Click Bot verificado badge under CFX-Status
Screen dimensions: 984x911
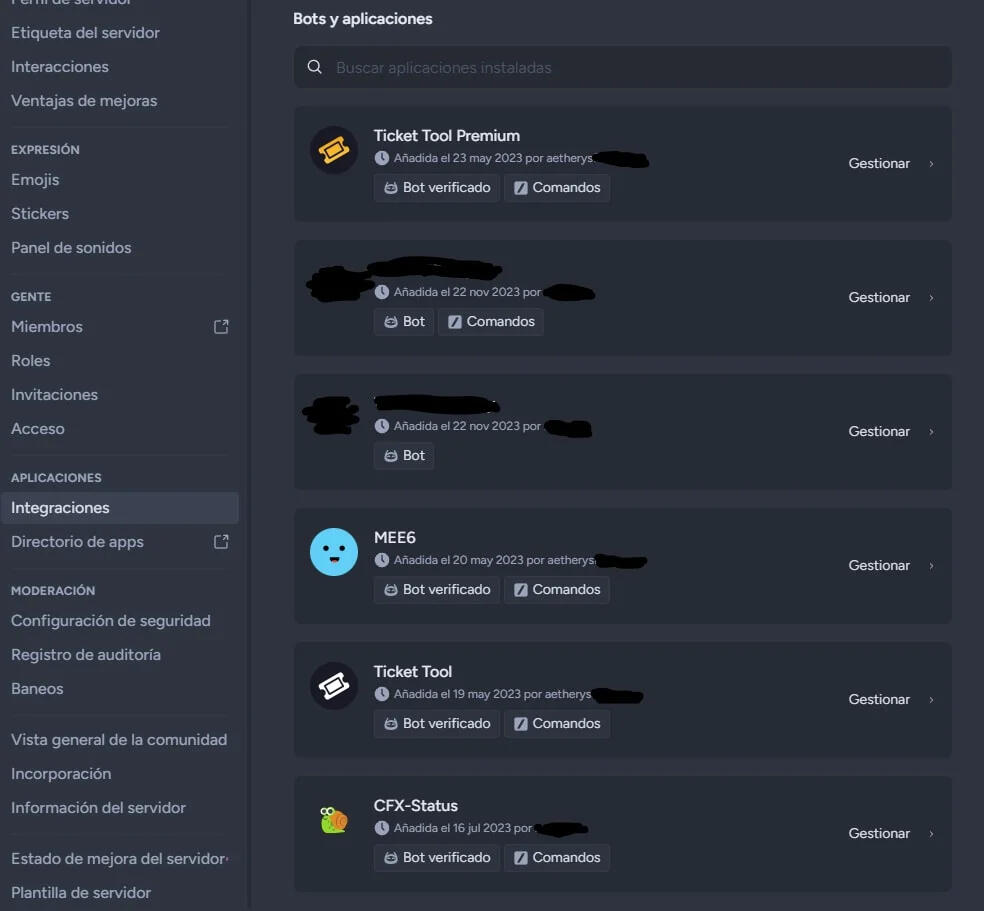(437, 858)
